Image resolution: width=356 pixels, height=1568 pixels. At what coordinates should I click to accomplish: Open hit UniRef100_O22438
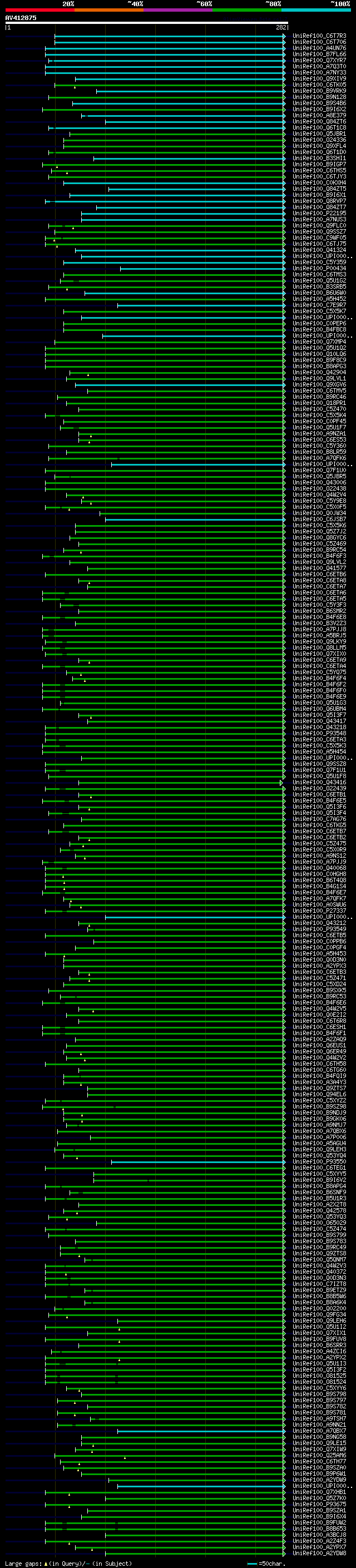tap(319, 489)
